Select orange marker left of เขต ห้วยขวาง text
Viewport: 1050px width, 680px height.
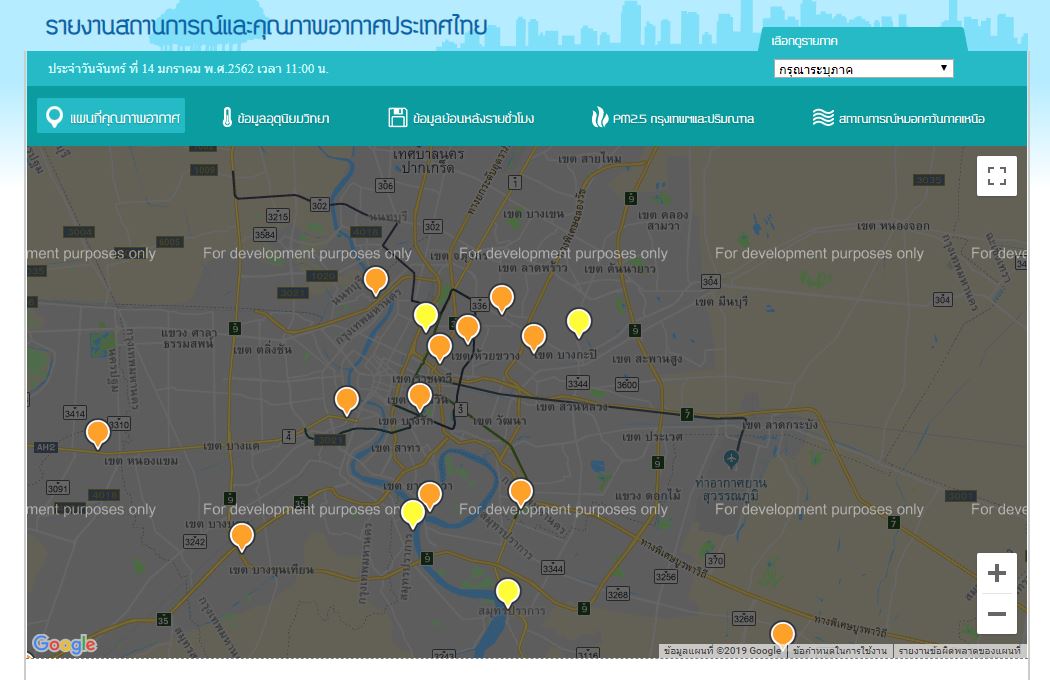[439, 348]
